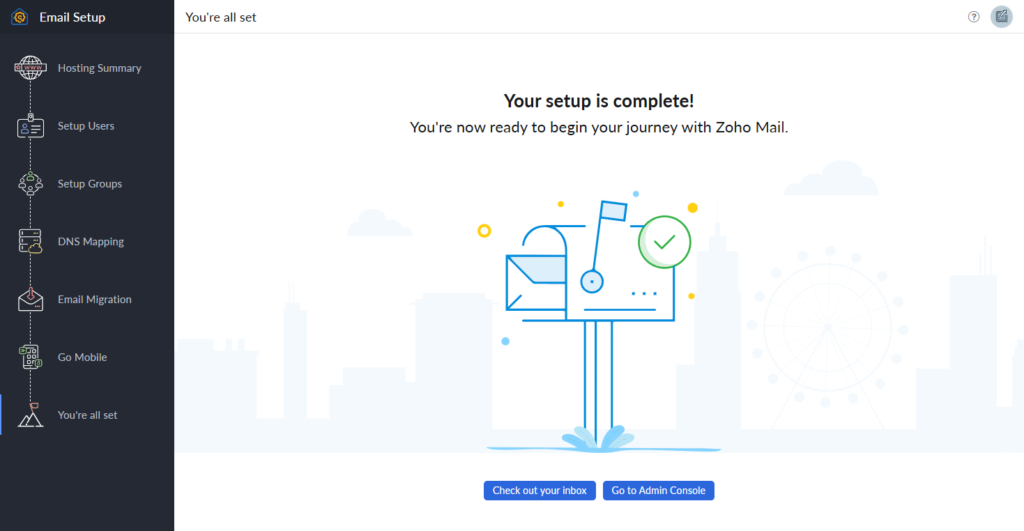Viewport: 1024px width, 531px height.
Task: Open the Email Migration step
Action: click(95, 299)
